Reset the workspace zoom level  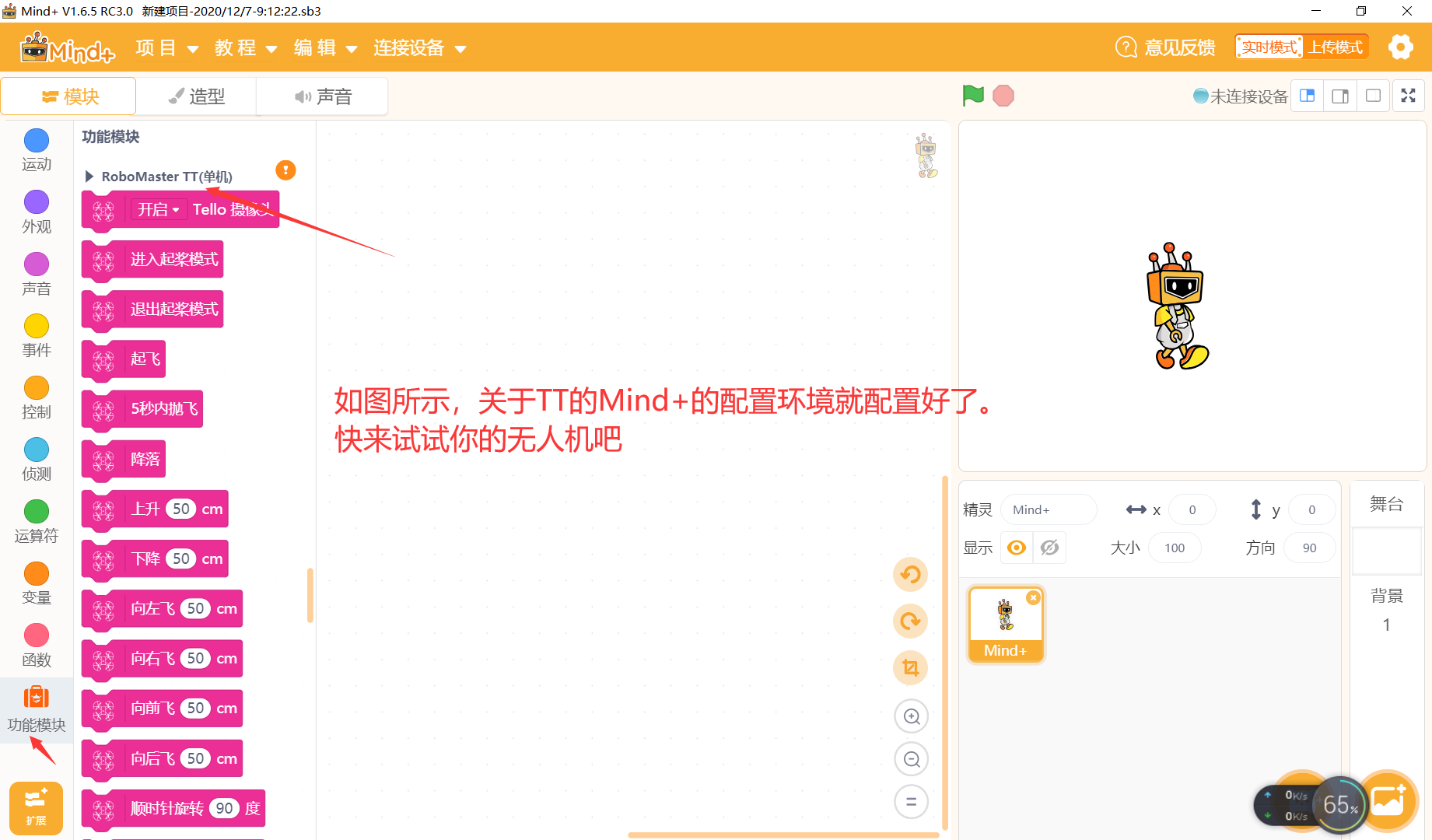coord(912,802)
